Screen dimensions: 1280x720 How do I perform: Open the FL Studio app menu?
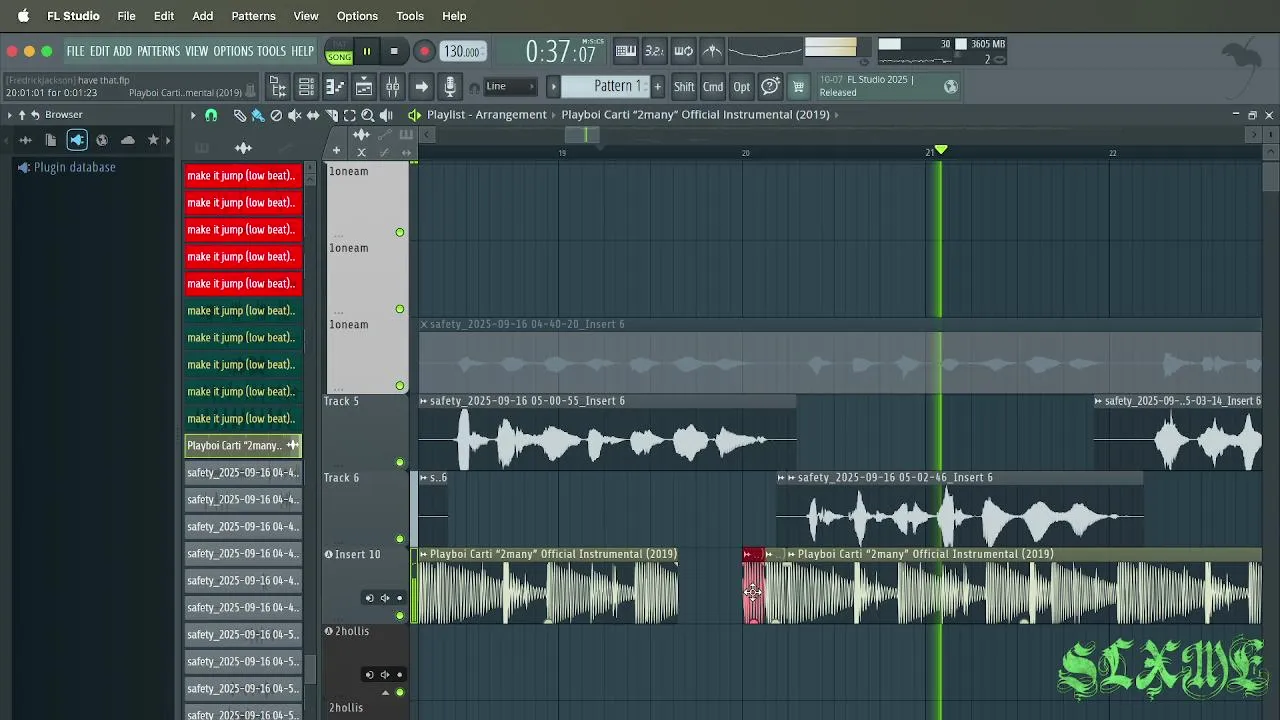[x=73, y=16]
